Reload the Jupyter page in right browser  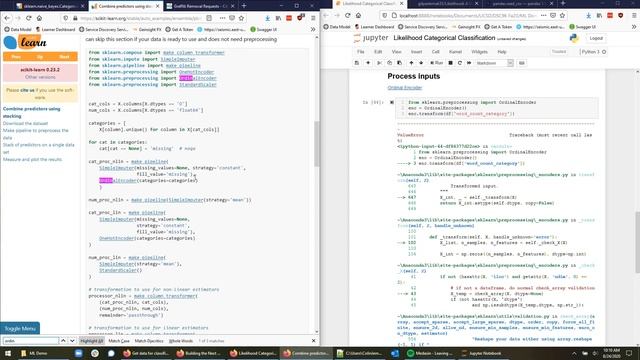(x=347, y=15)
